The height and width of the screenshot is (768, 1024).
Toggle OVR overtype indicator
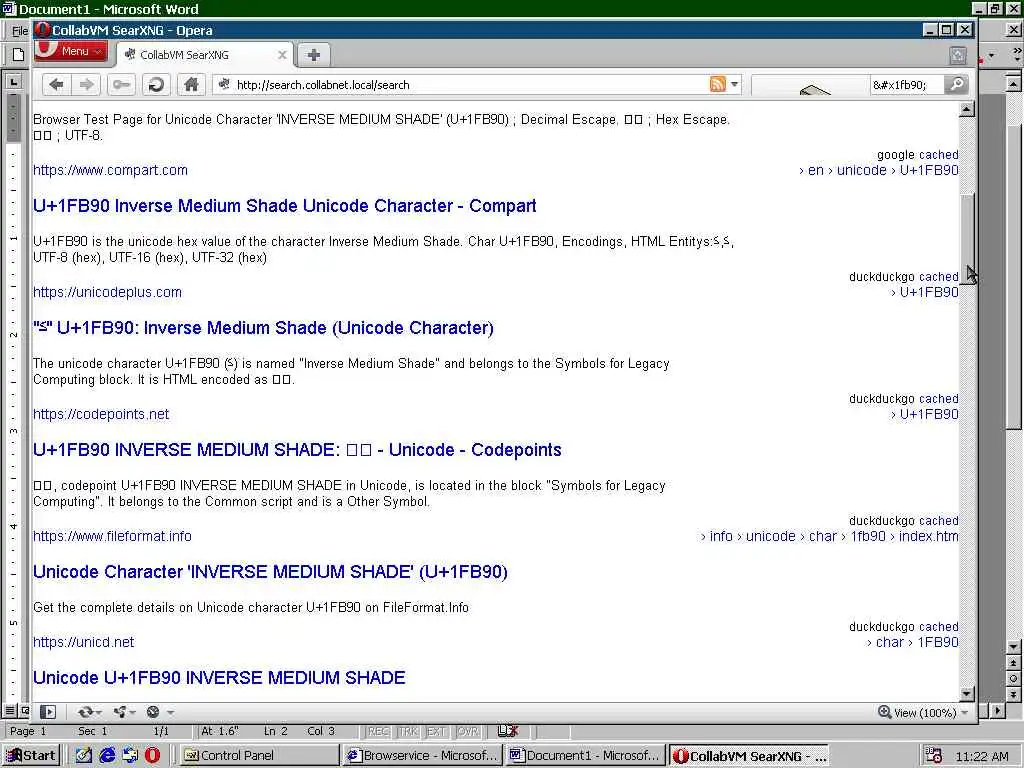click(467, 731)
